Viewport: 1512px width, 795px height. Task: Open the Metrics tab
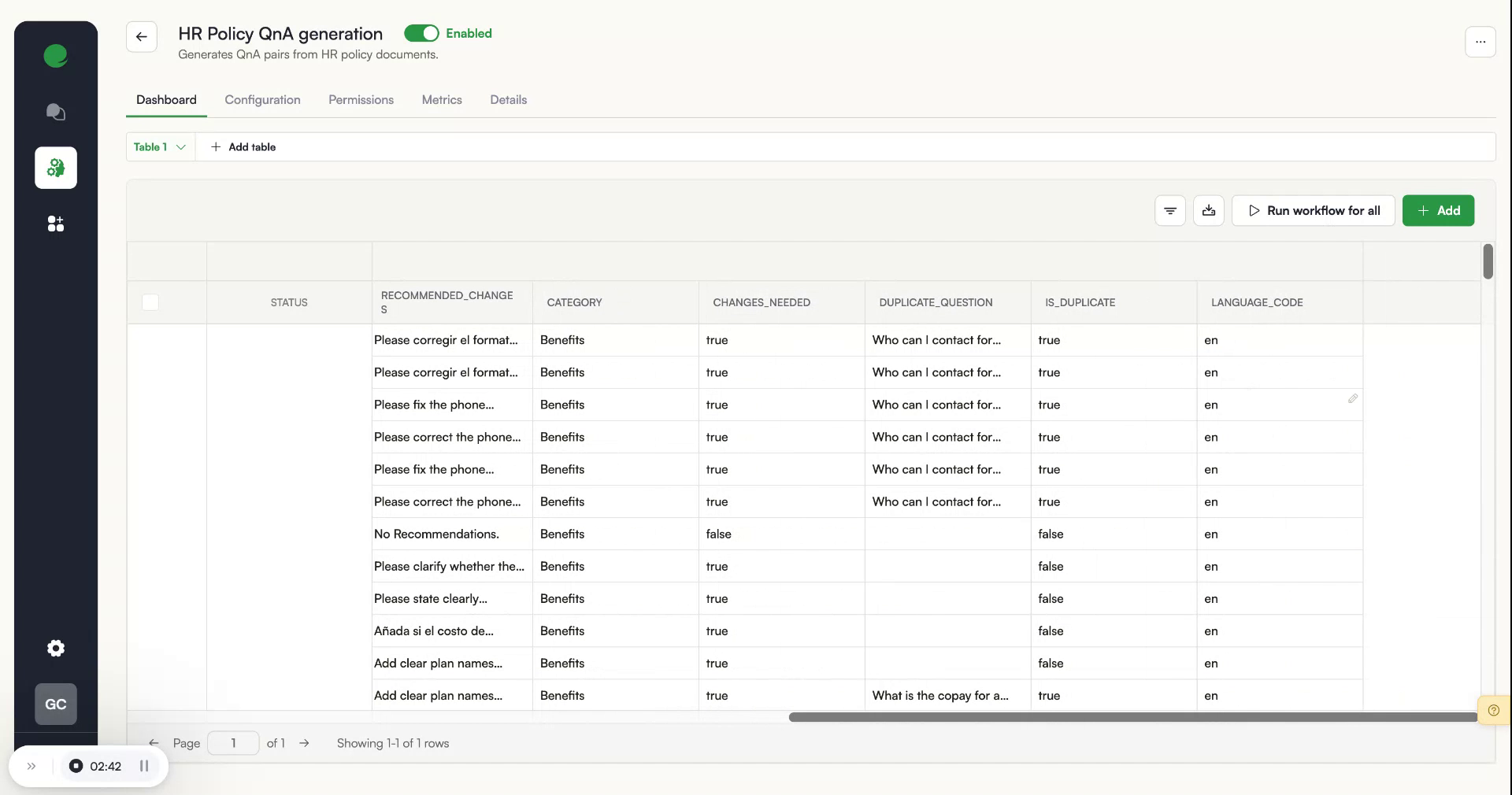click(442, 100)
